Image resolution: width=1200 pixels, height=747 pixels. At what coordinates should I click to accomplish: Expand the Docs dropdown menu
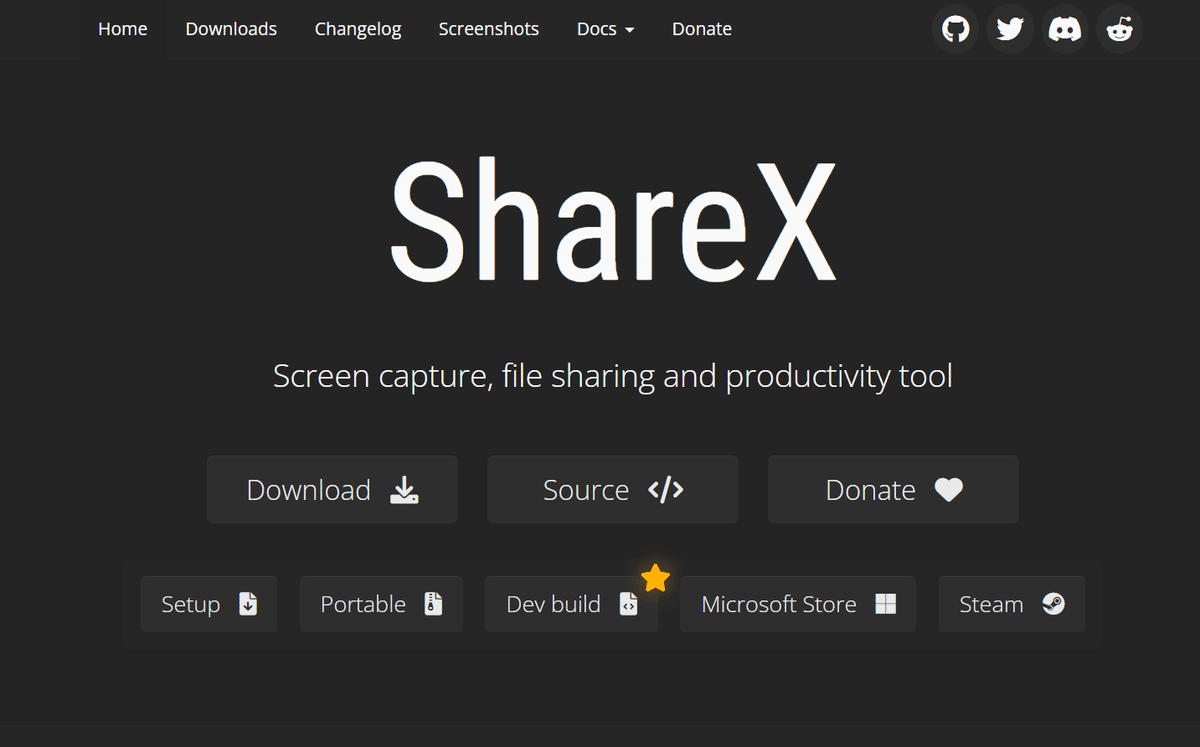[606, 29]
